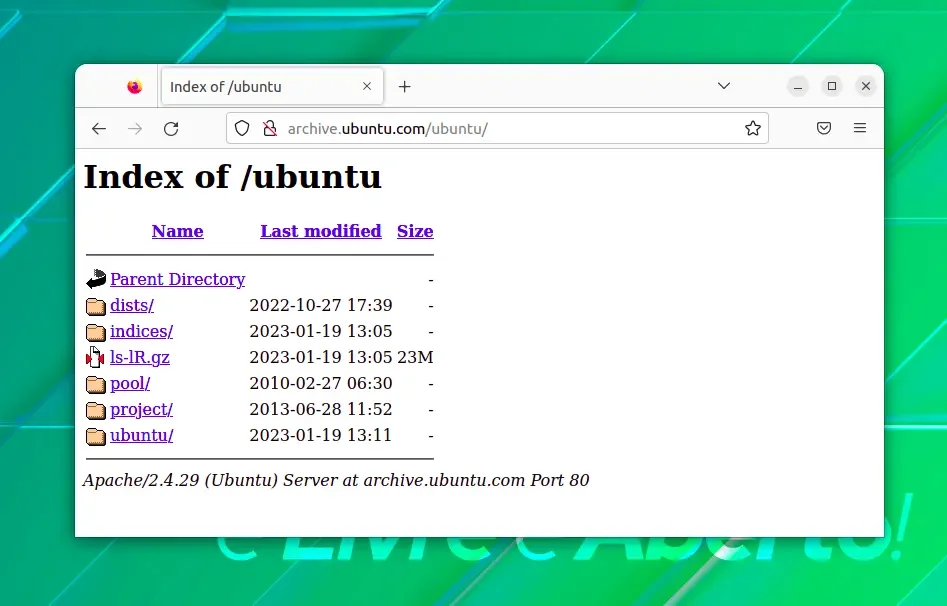Image resolution: width=947 pixels, height=606 pixels.
Task: Click the Index of /ubuntu heading
Action: [x=233, y=177]
